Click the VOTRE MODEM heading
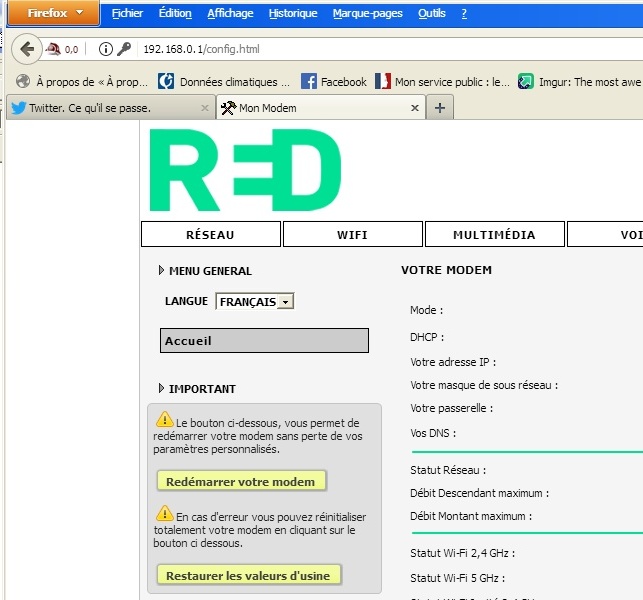This screenshot has height=600, width=643. tap(447, 270)
